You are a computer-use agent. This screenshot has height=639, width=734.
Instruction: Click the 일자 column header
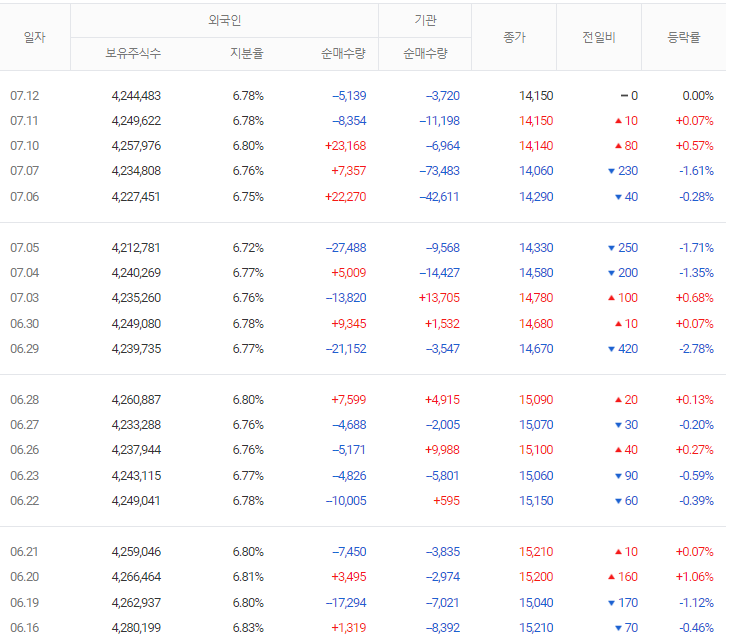(x=35, y=37)
